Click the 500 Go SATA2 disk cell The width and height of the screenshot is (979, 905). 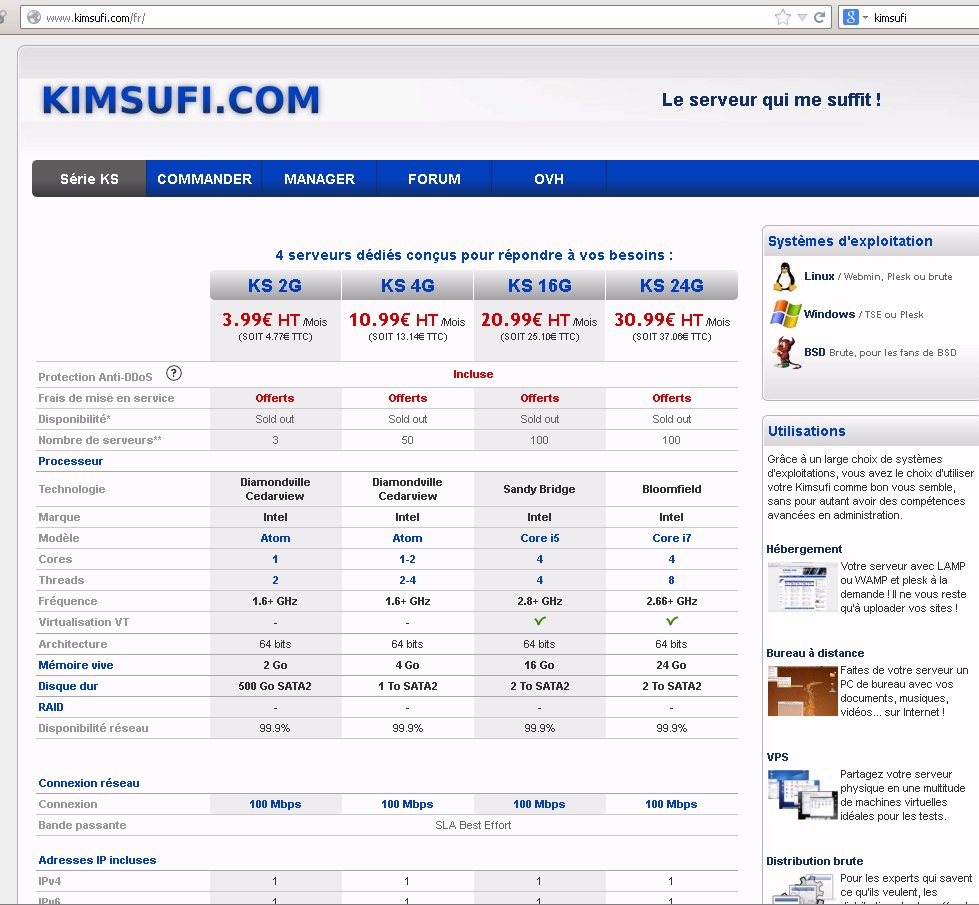click(275, 686)
